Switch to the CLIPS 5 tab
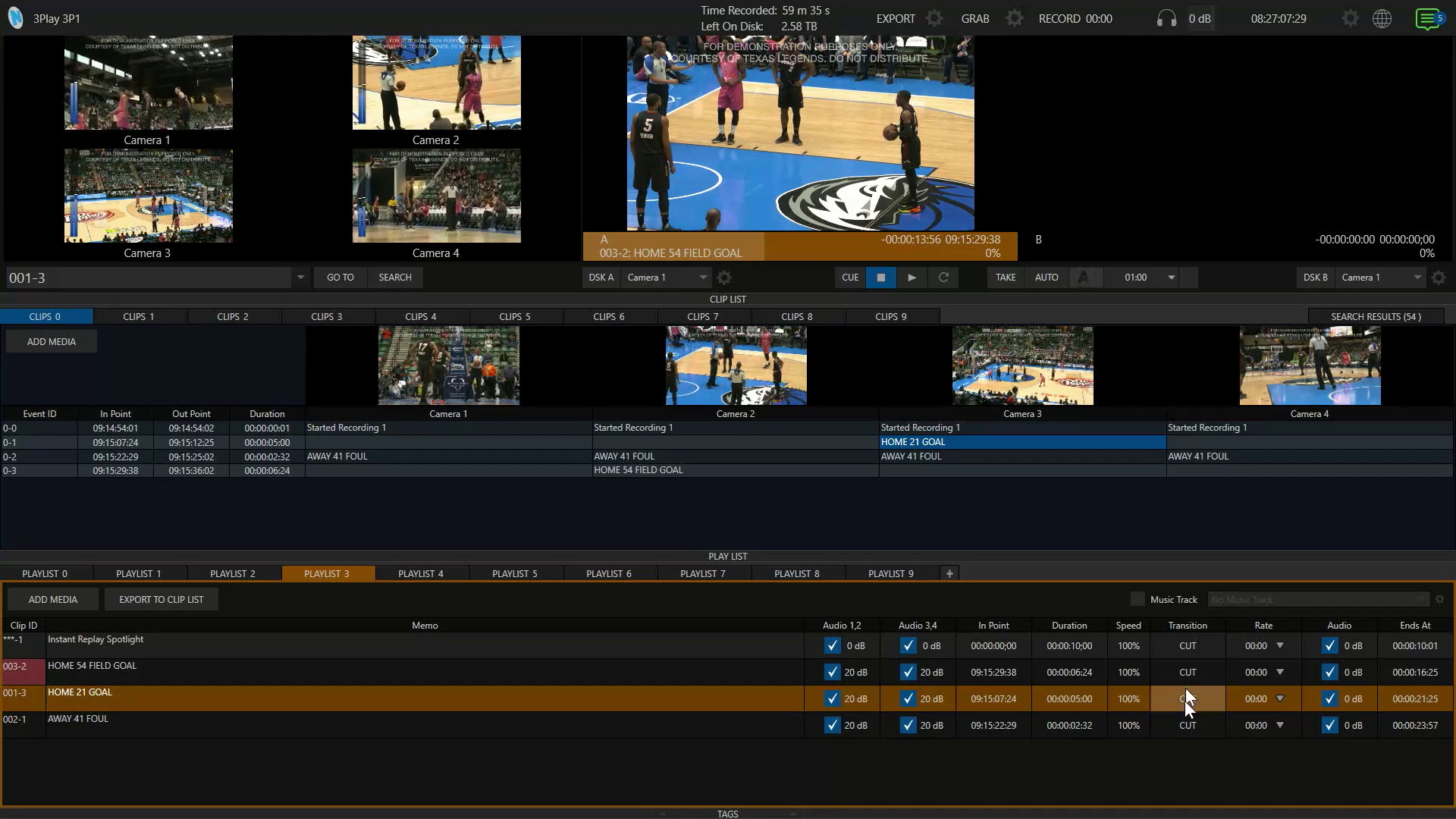Viewport: 1456px width, 819px height. [515, 317]
